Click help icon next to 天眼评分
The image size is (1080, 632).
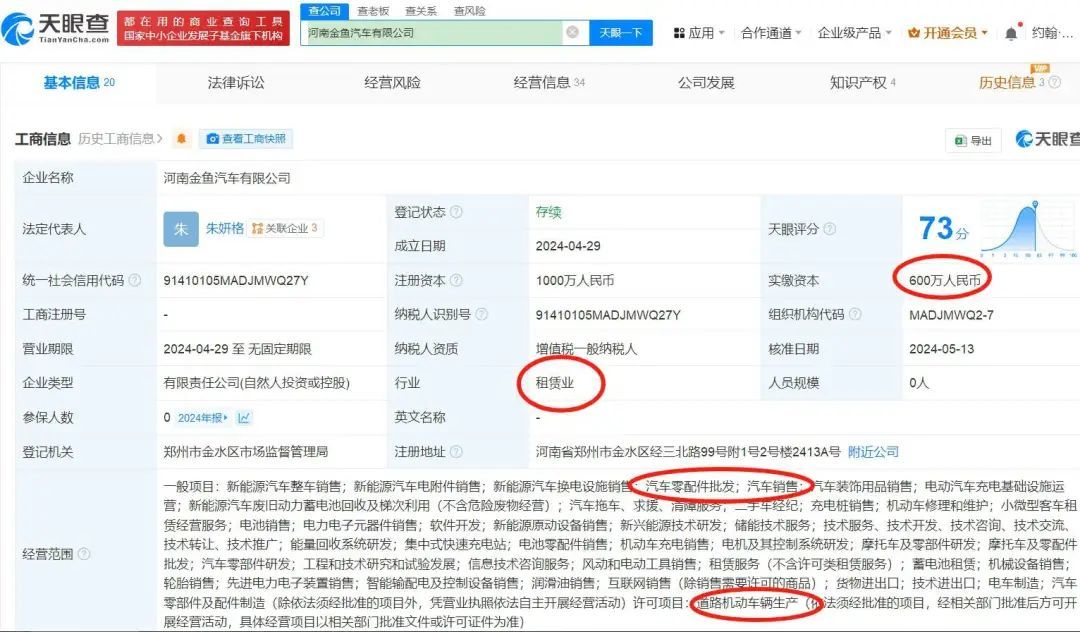(830, 229)
